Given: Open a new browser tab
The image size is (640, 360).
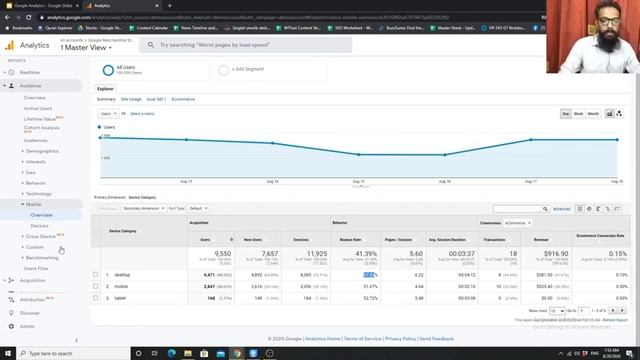Looking at the screenshot, I should tap(169, 6).
